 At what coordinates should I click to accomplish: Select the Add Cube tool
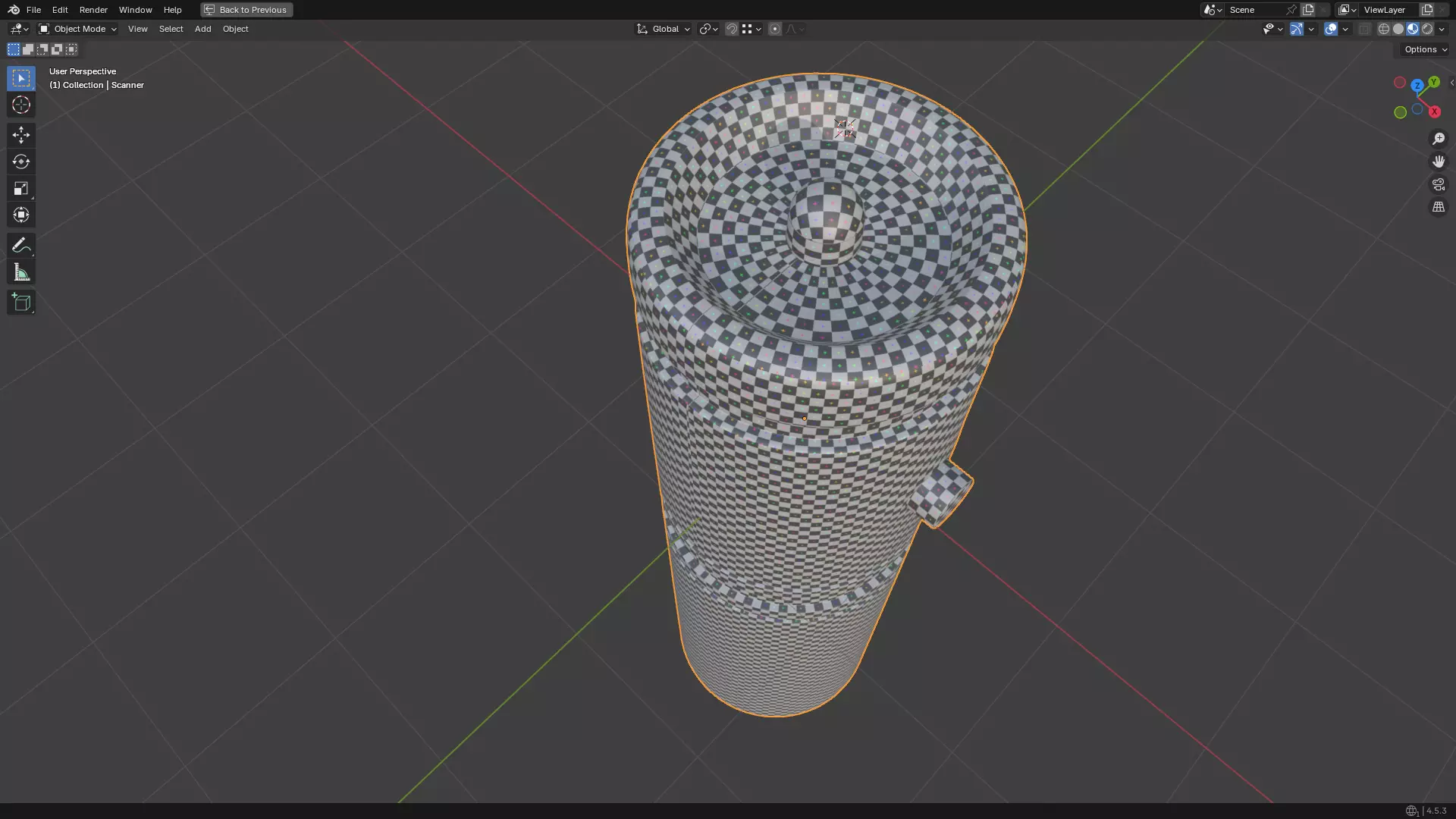click(20, 303)
